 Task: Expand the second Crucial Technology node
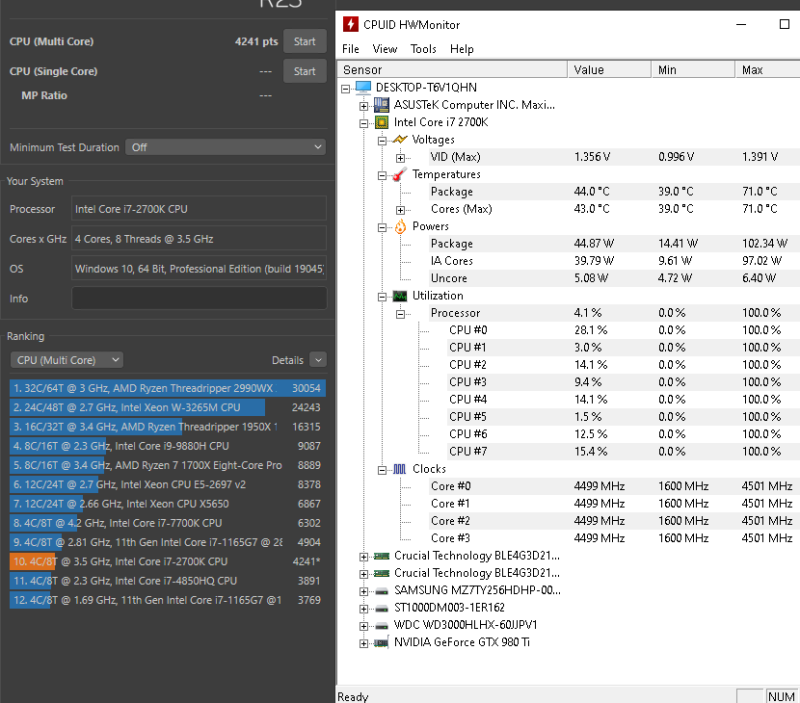(363, 574)
